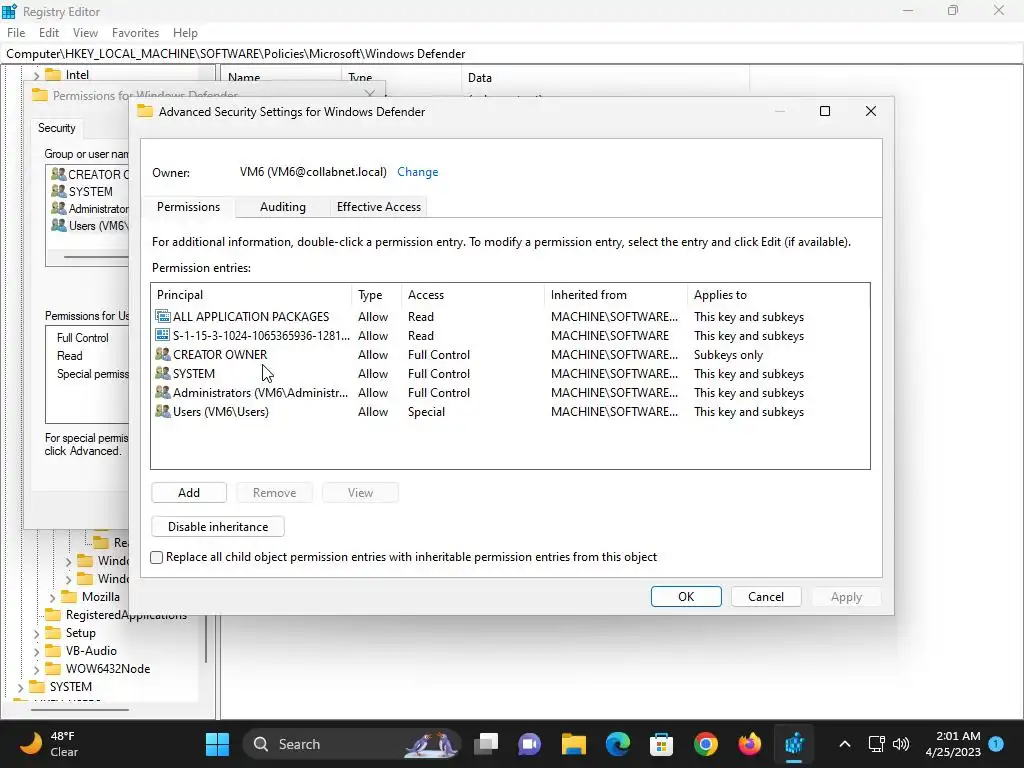Click the registry path address bar
The width and height of the screenshot is (1024, 768).
(x=512, y=54)
